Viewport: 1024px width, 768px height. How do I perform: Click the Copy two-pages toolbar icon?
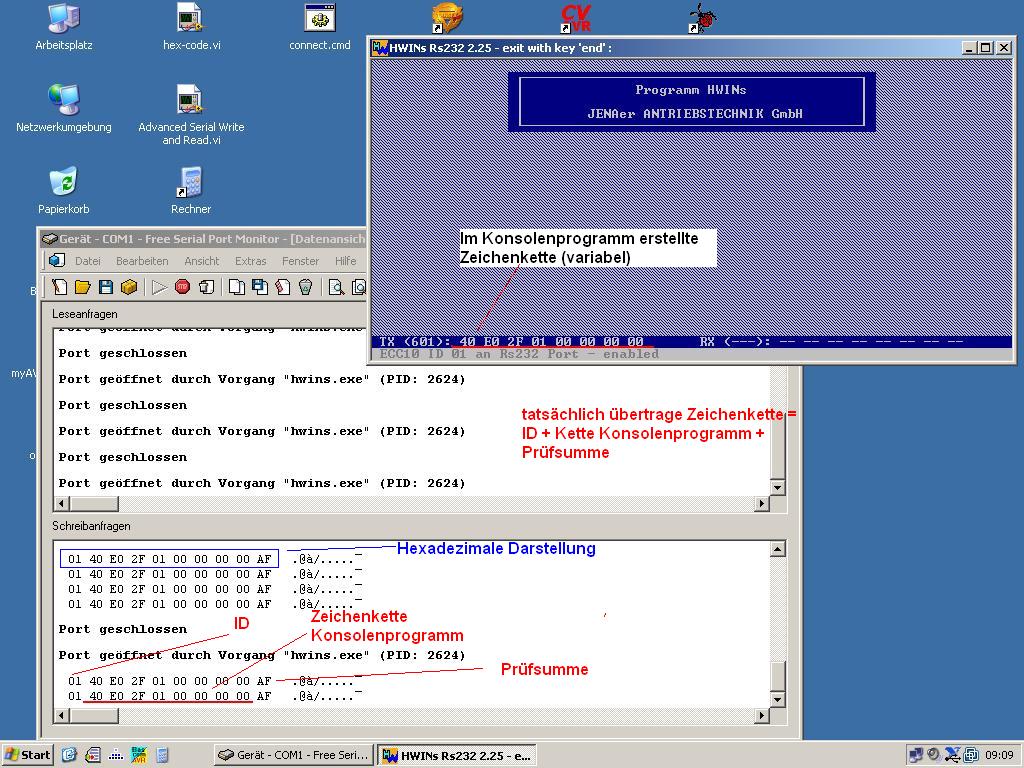tap(236, 287)
